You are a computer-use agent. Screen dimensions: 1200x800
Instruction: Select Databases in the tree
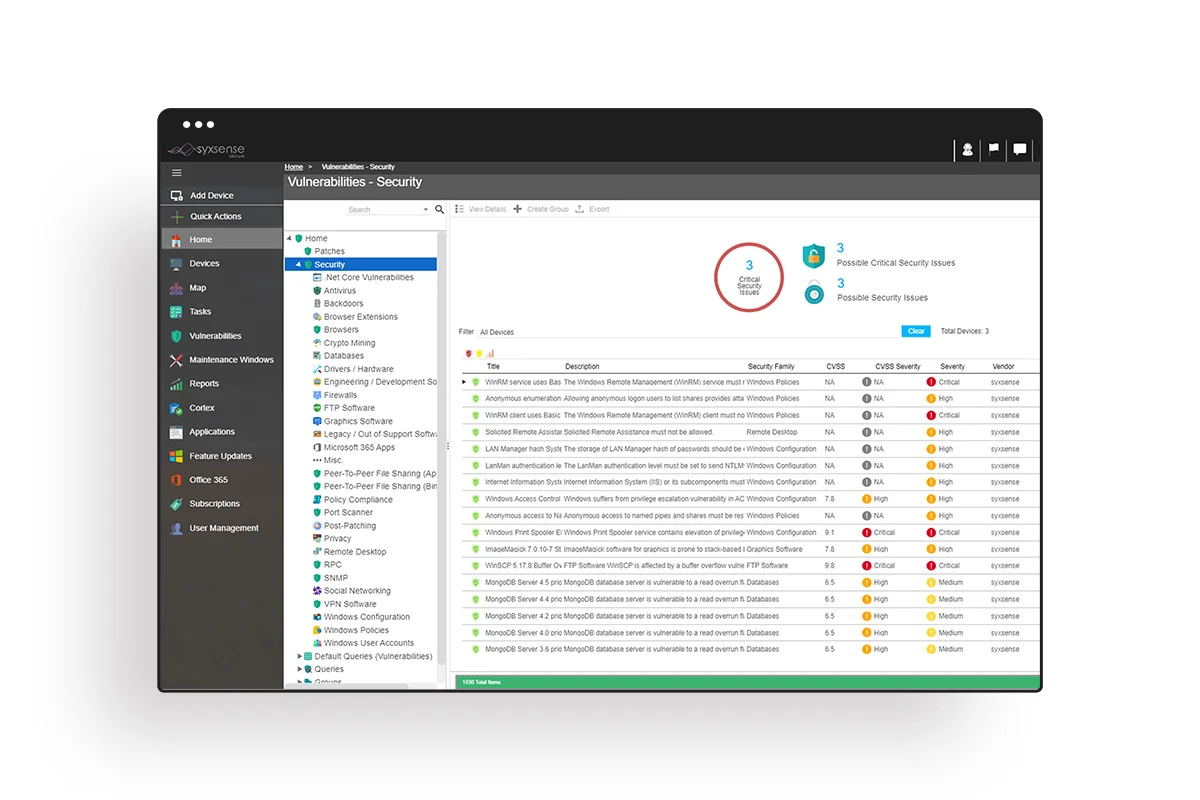point(344,356)
